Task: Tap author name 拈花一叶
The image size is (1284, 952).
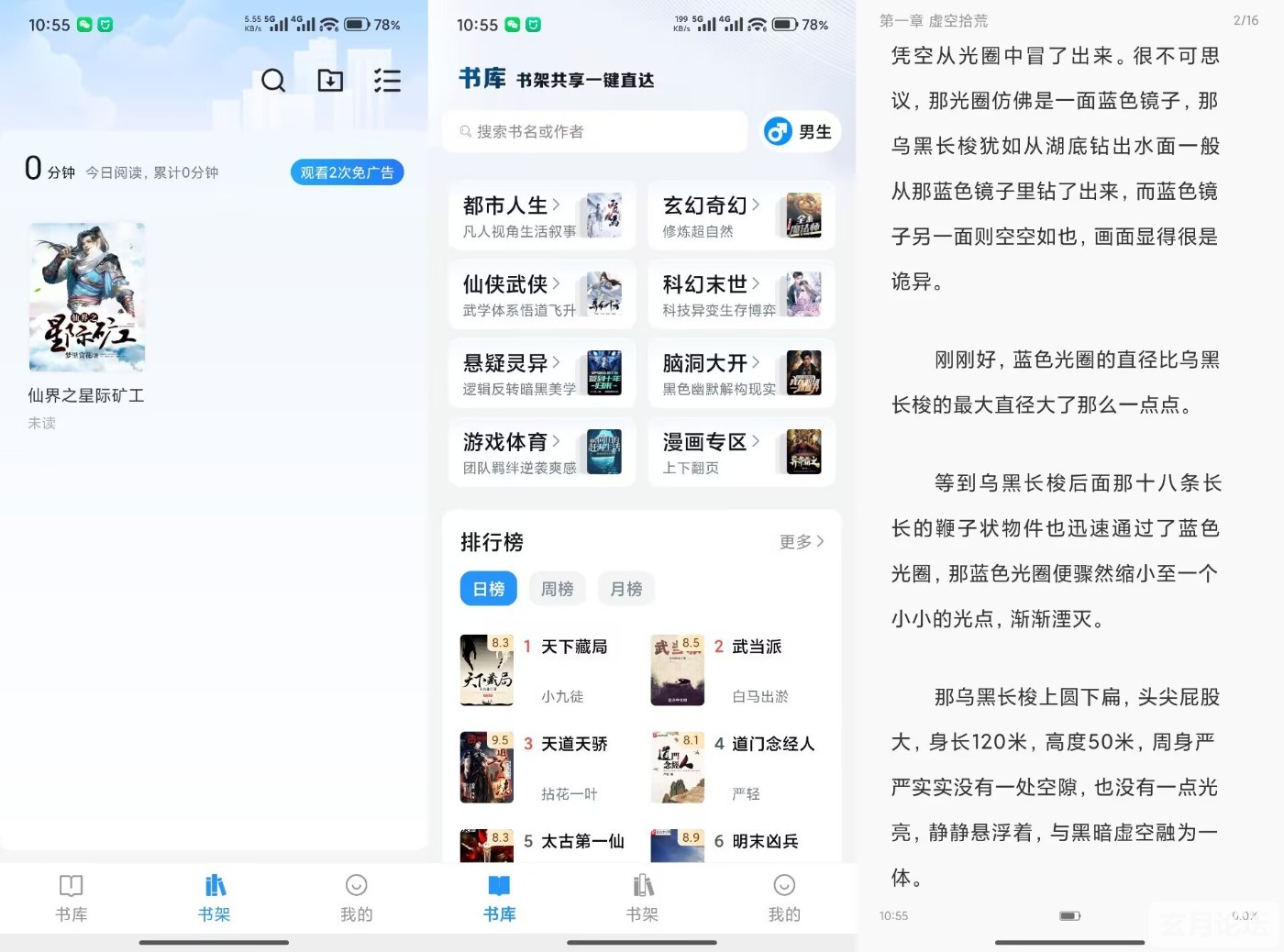Action: 570,794
